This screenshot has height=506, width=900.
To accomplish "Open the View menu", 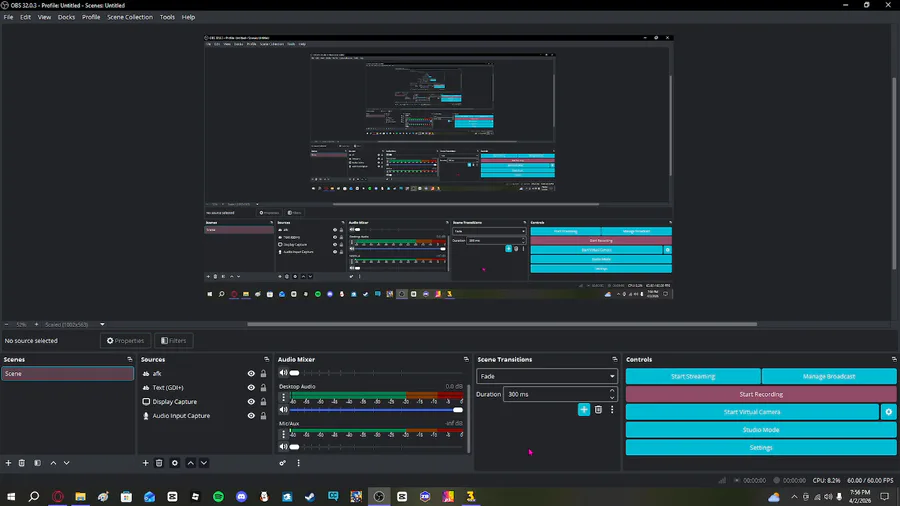I will [x=44, y=17].
